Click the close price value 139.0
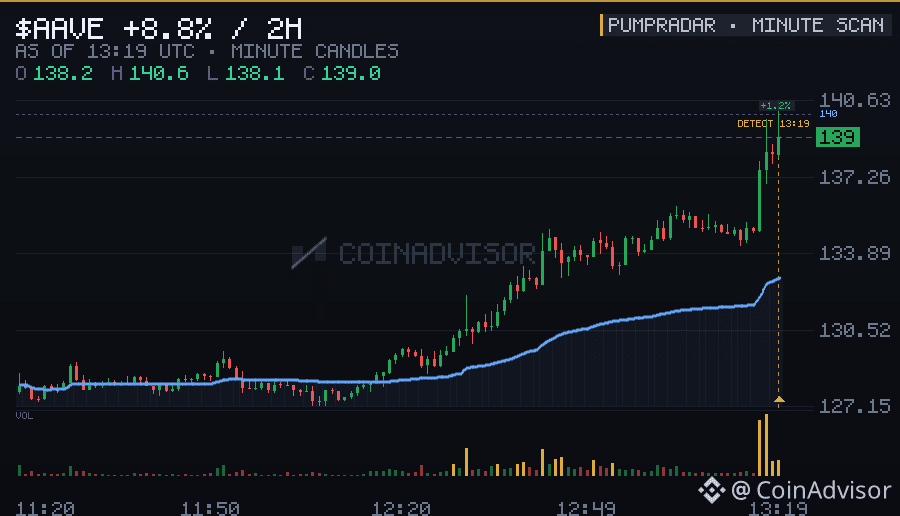900x516 pixels. [x=351, y=73]
